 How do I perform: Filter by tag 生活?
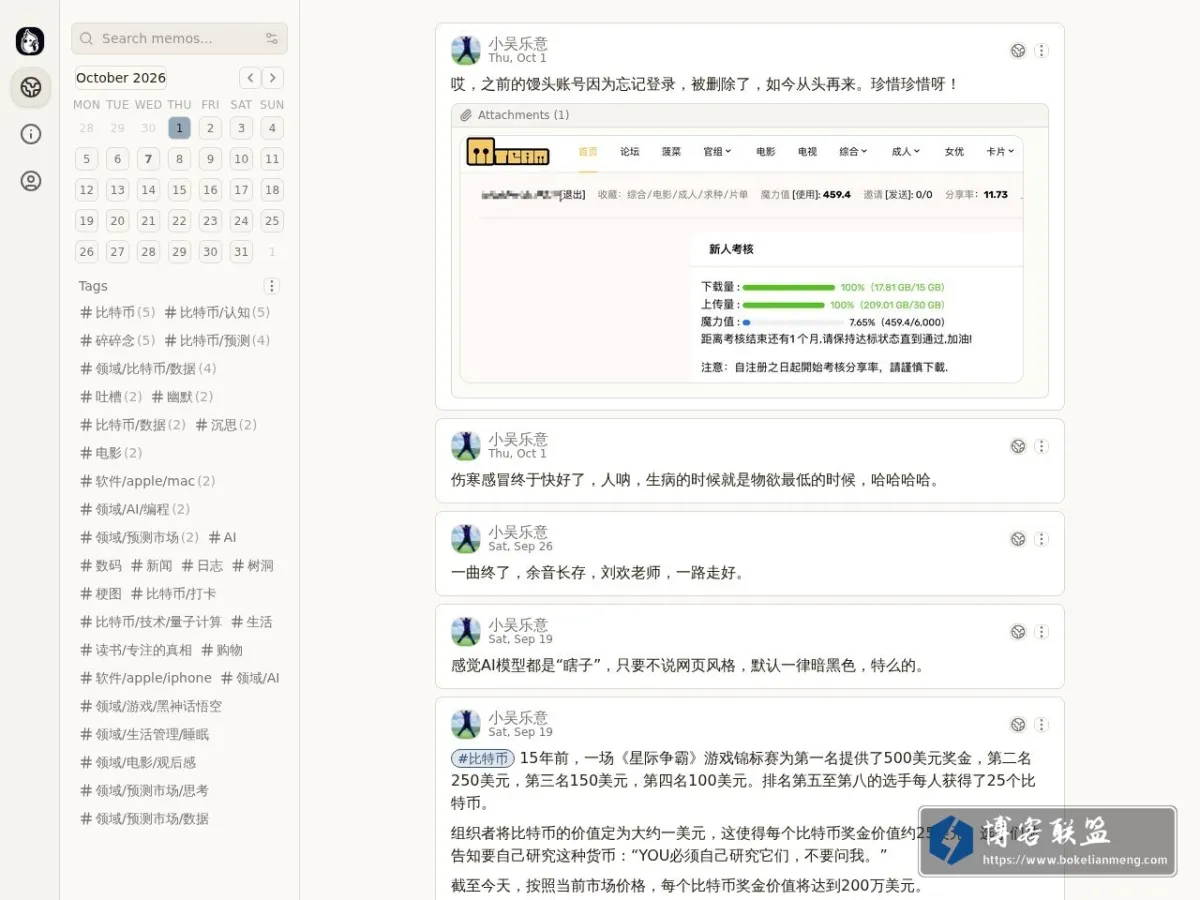pyautogui.click(x=251, y=622)
